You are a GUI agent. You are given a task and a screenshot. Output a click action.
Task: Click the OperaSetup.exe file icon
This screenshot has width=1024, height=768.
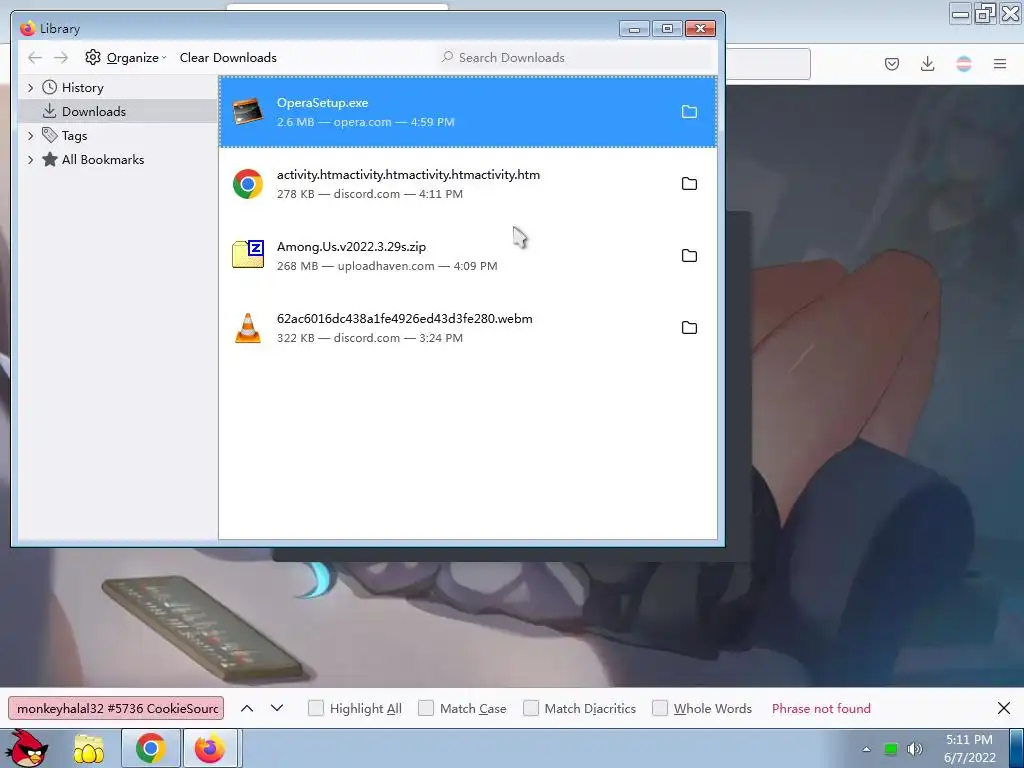[x=248, y=112]
